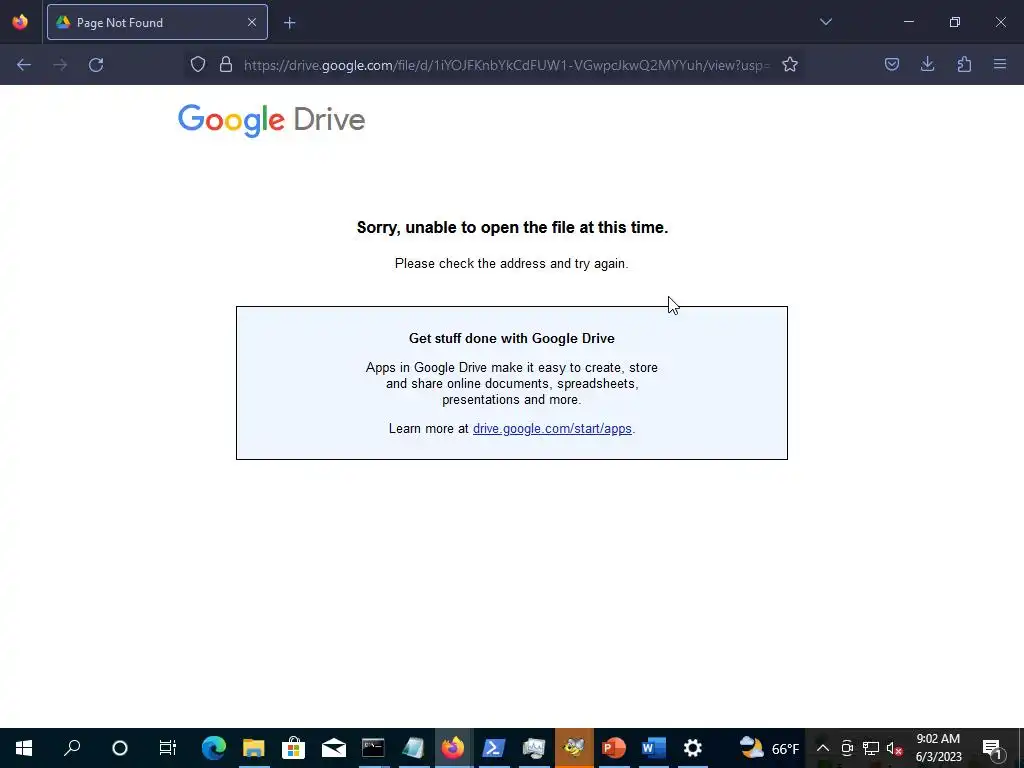The width and height of the screenshot is (1024, 768).
Task: Open the Command Prompt taskbar icon
Action: tap(374, 748)
